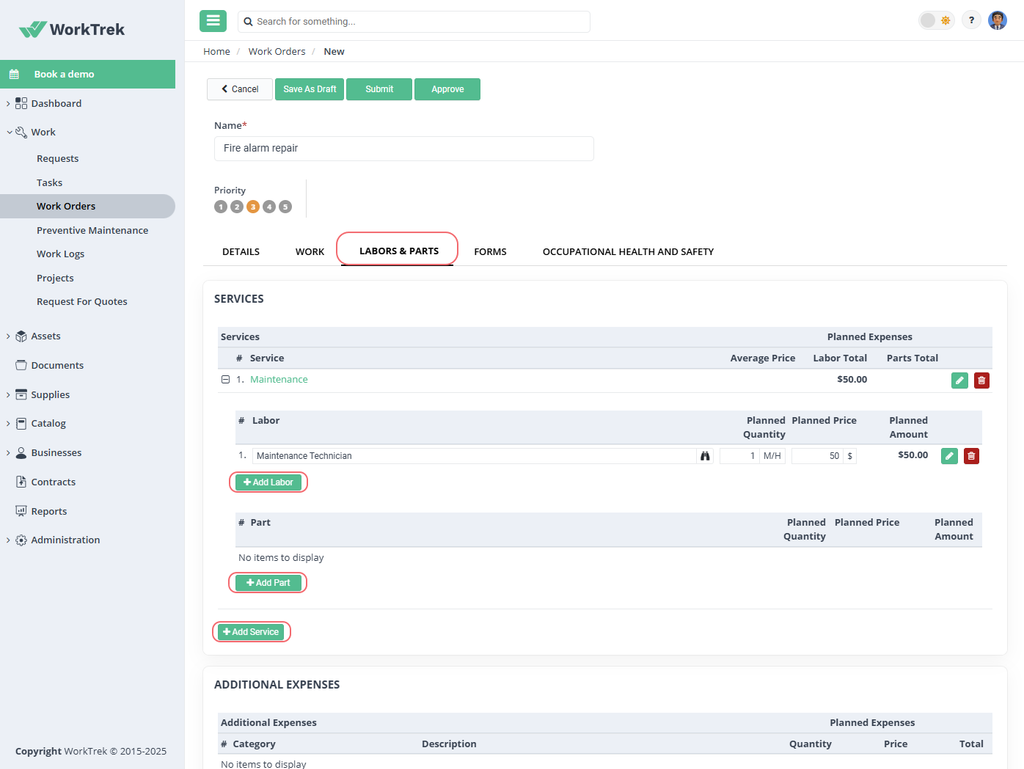Open Request For Quotes in sidebar
This screenshot has width=1024, height=769.
pos(82,302)
